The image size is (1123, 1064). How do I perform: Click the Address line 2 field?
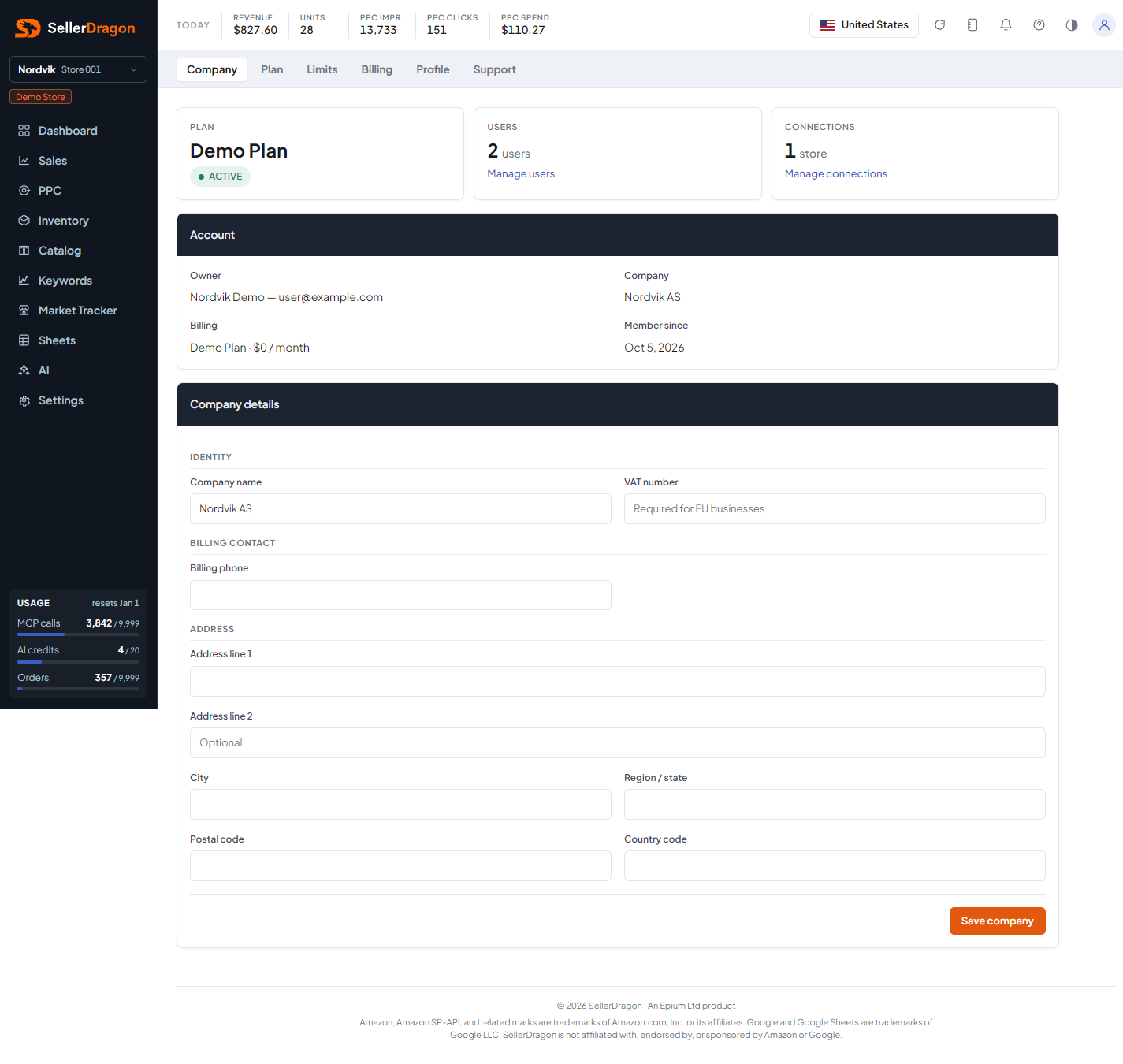pyautogui.click(x=618, y=743)
